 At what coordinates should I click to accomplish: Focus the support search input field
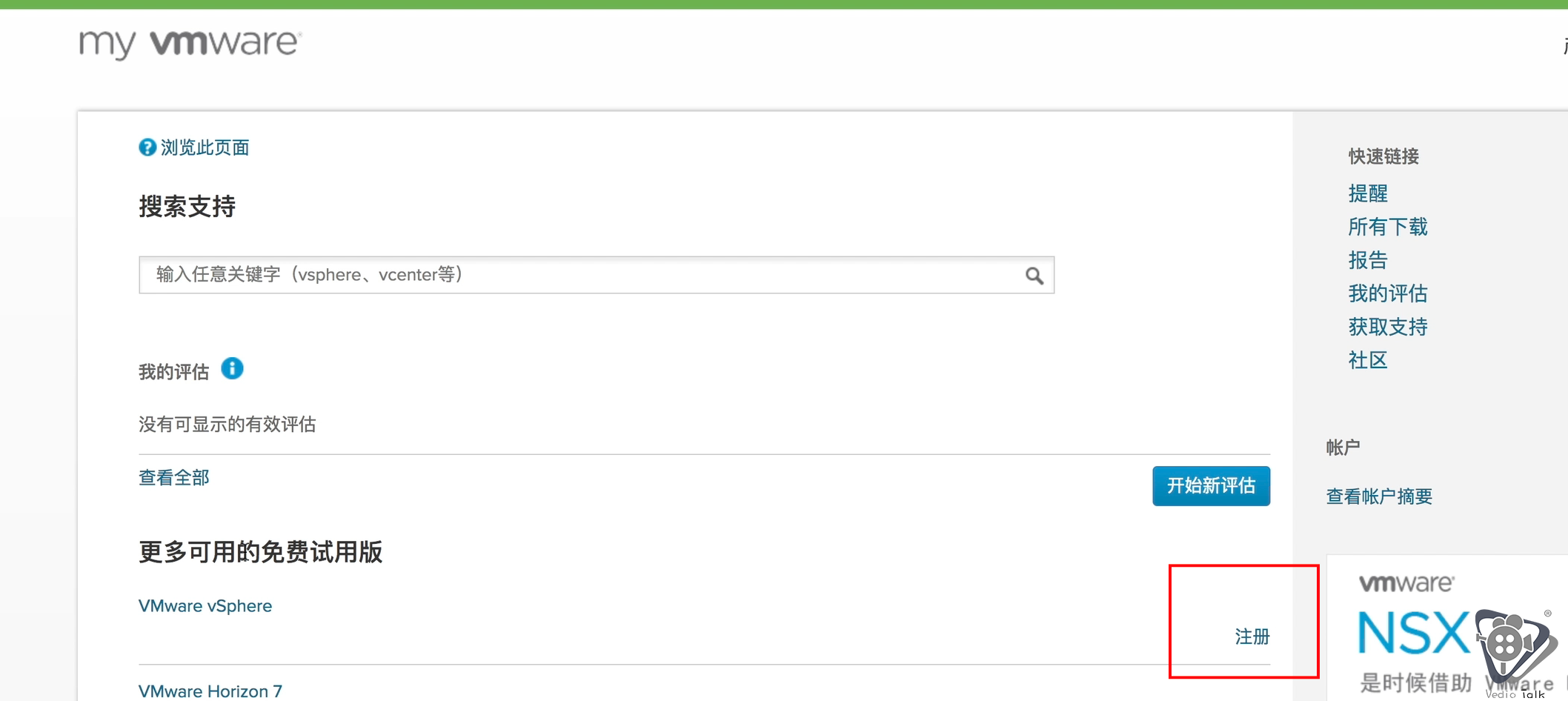tap(597, 275)
